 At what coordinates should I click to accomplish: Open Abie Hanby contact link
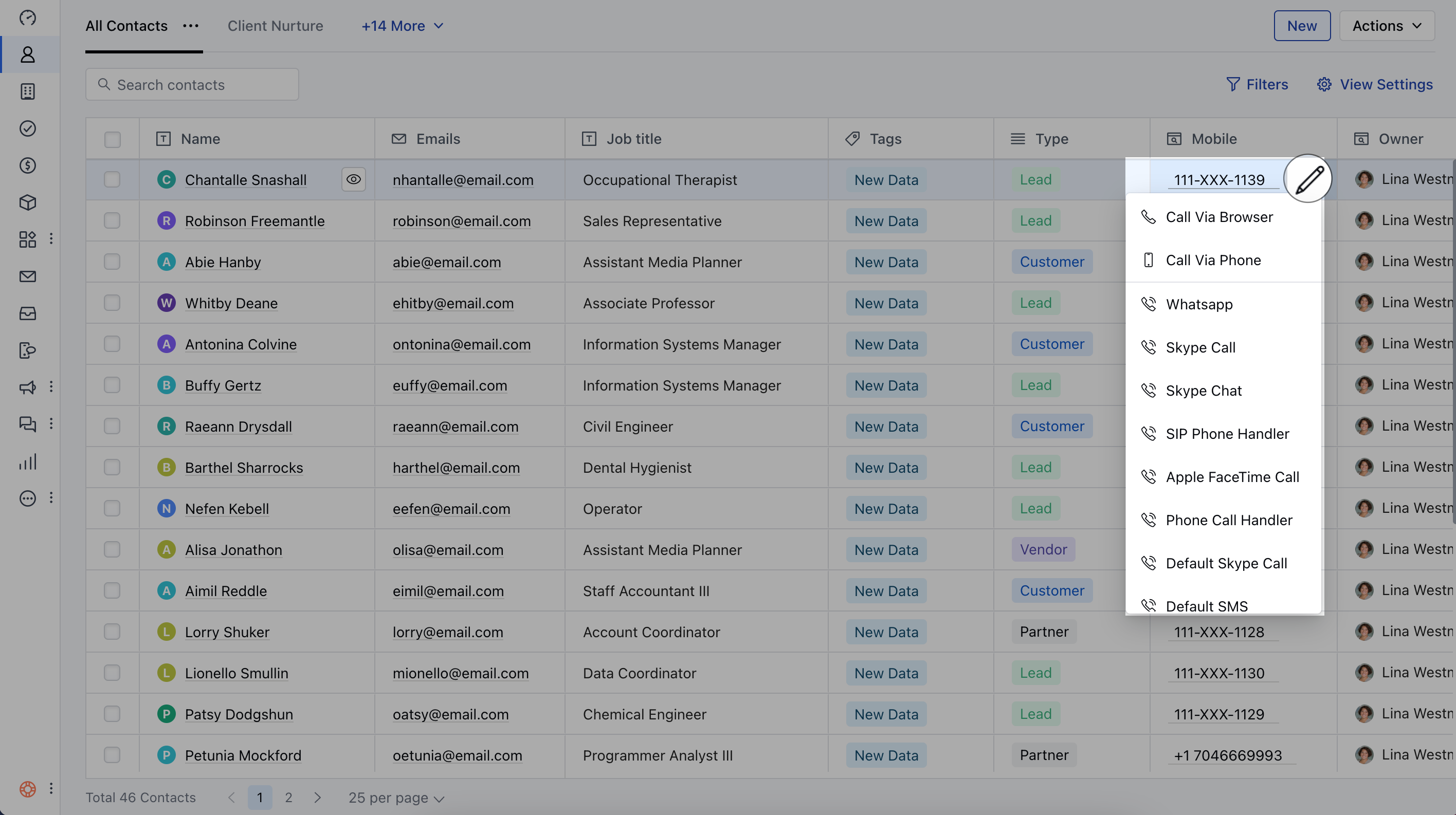[x=223, y=262]
